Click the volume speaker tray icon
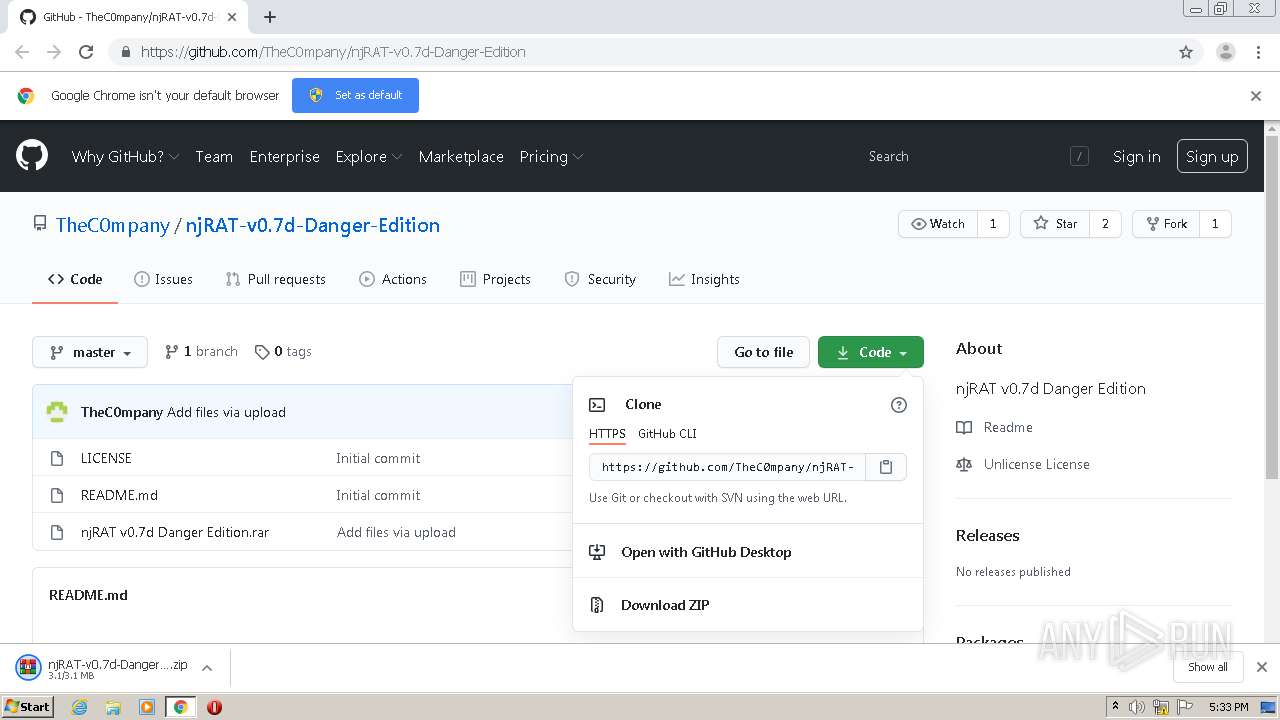The height and width of the screenshot is (720, 1280). click(1137, 707)
